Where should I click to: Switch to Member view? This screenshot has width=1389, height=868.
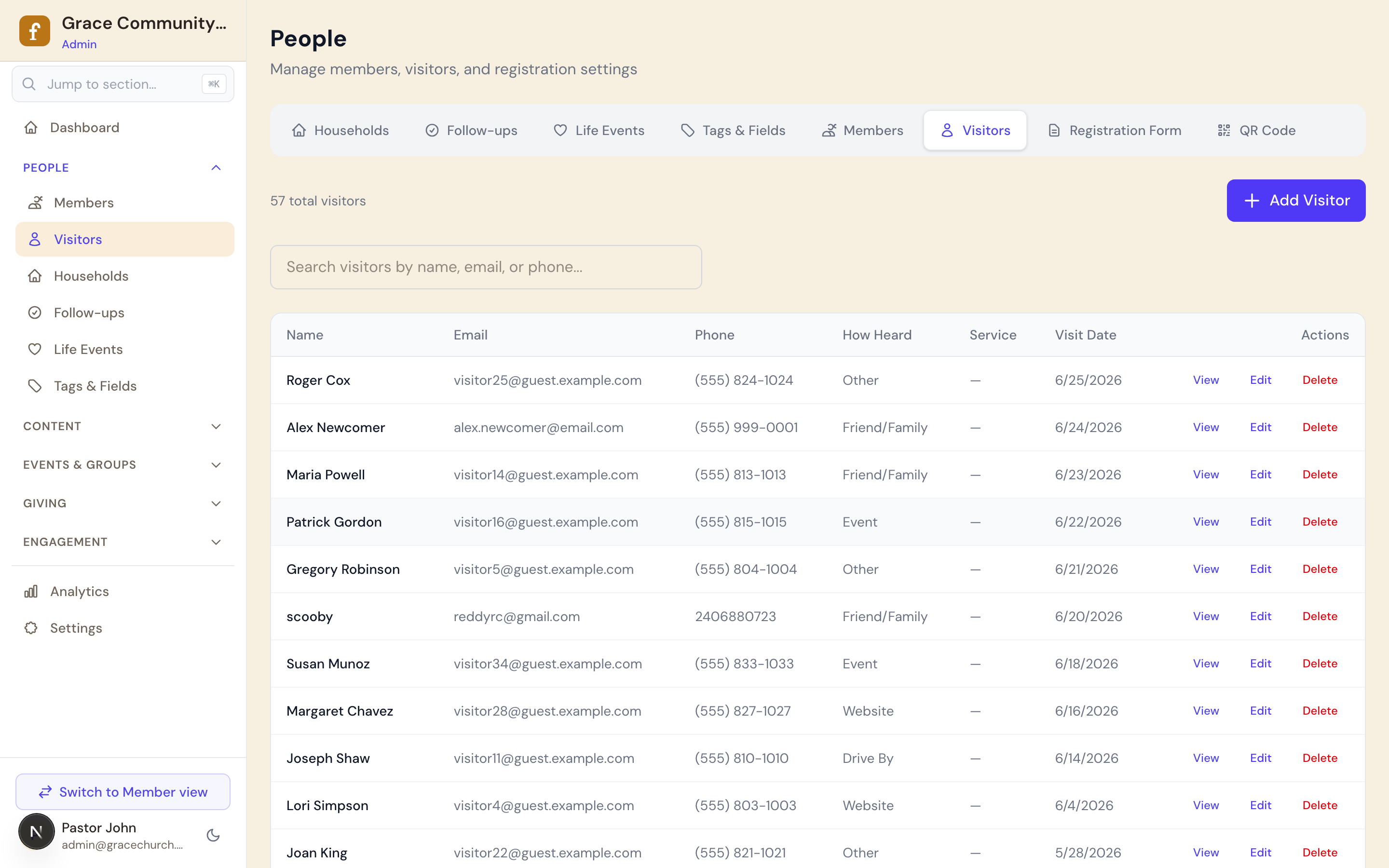123,792
